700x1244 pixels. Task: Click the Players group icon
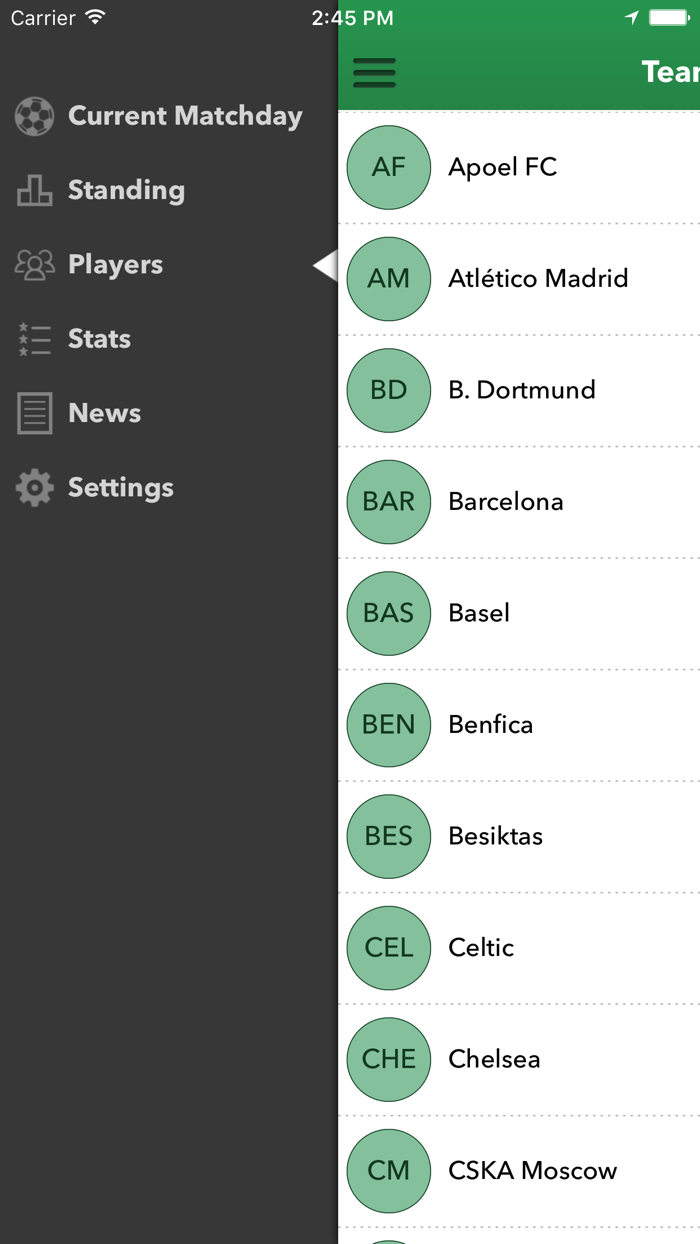coord(34,265)
